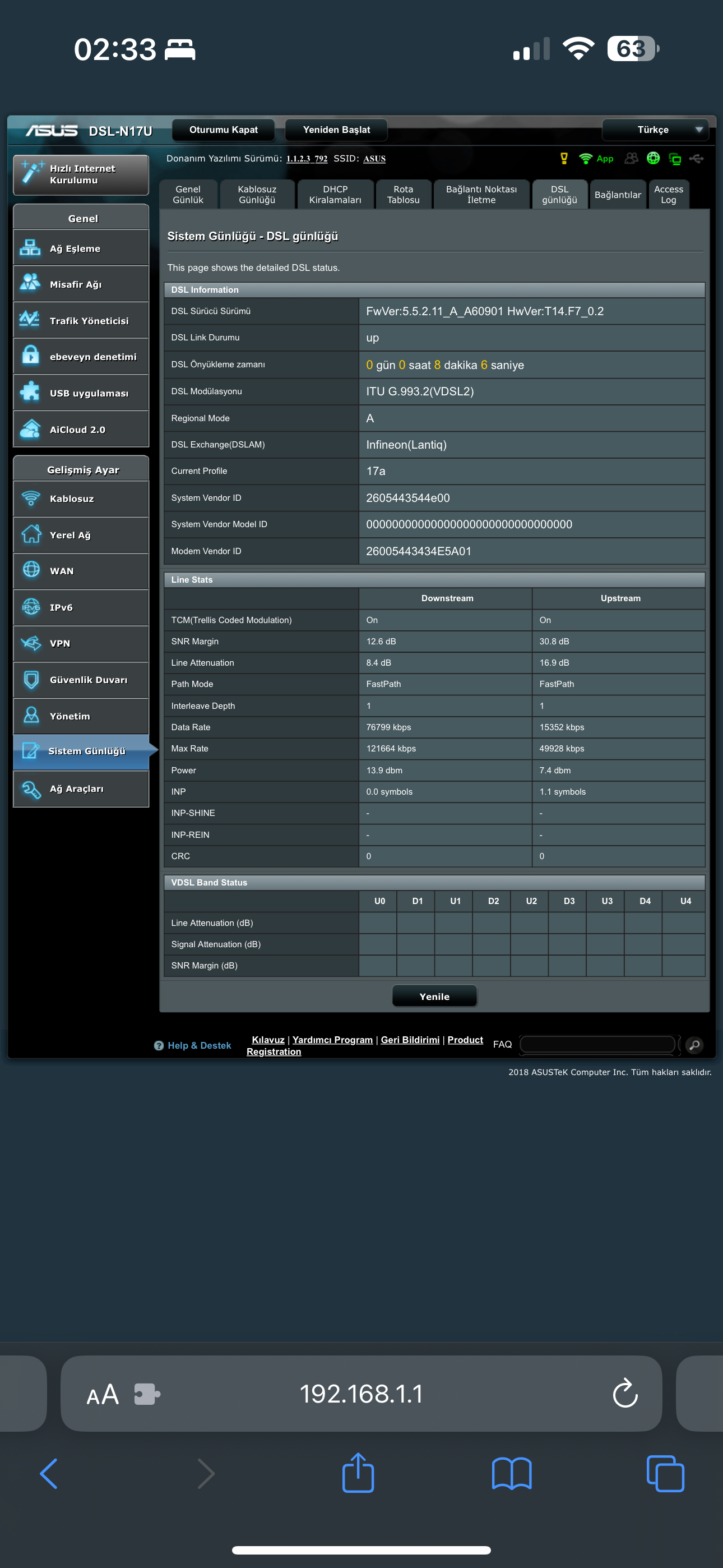Click the FAQ search magnifier icon
Screen dimensions: 723x1568
click(694, 1045)
